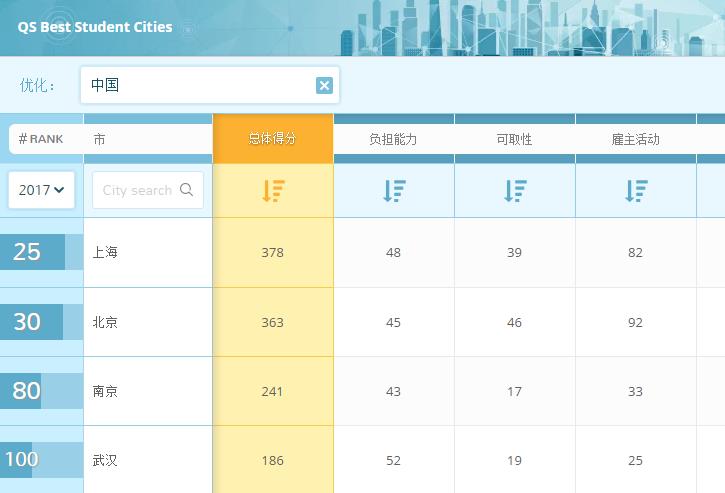Click the search magnifier icon in City search

187,190
